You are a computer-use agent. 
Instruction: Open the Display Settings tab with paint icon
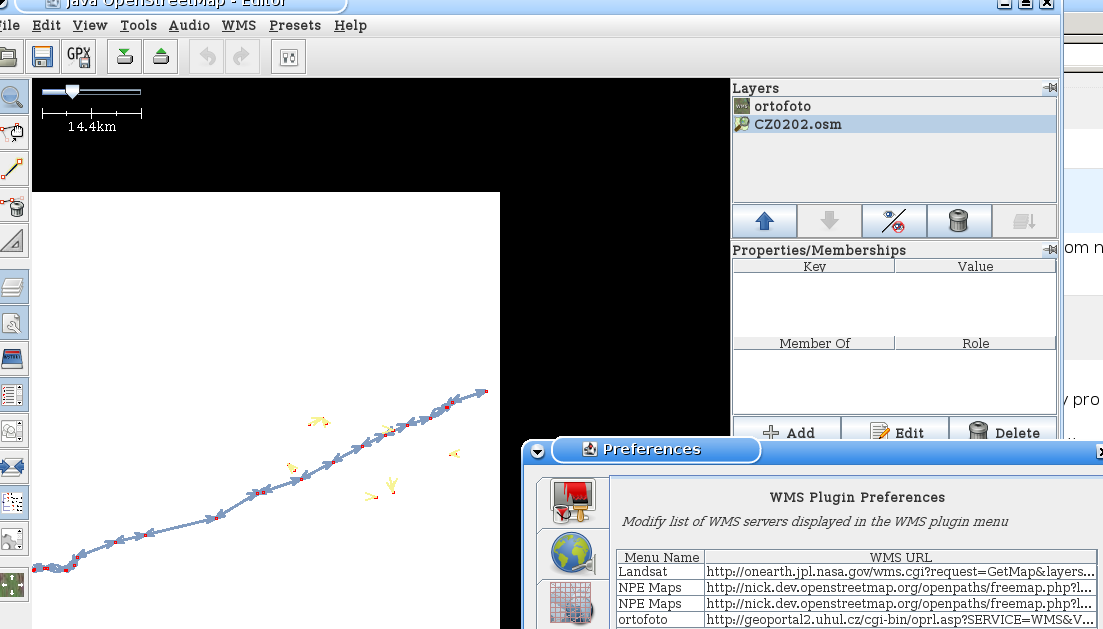coord(573,501)
